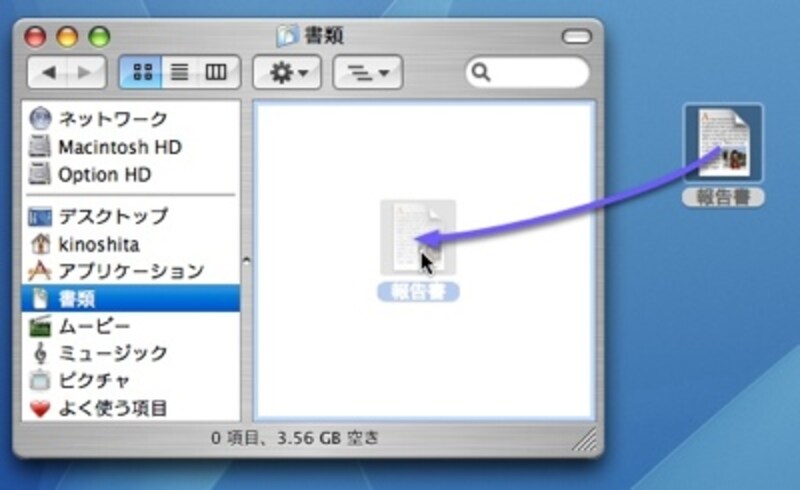Click the desktop icon in the sidebar

(40, 217)
